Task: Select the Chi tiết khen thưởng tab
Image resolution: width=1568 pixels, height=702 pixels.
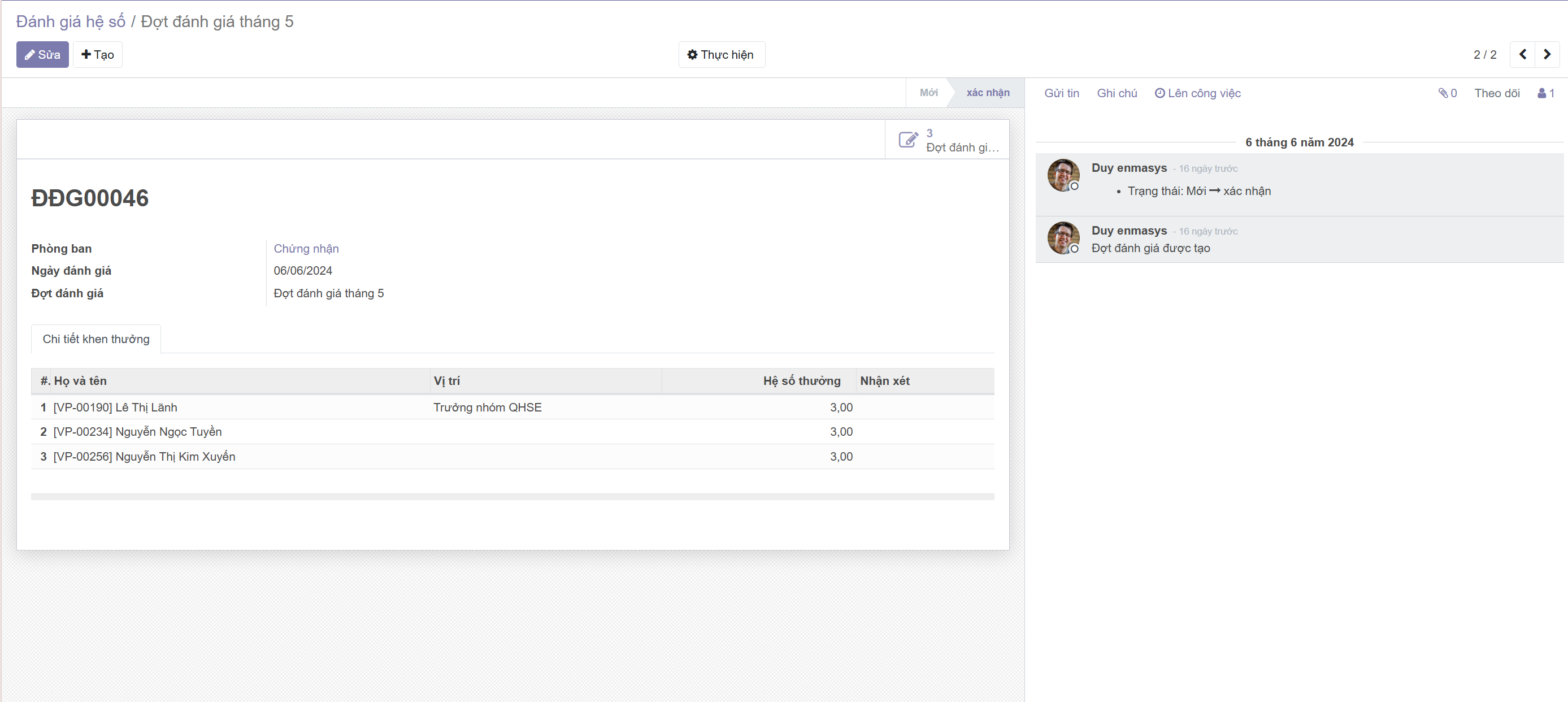Action: click(x=95, y=339)
